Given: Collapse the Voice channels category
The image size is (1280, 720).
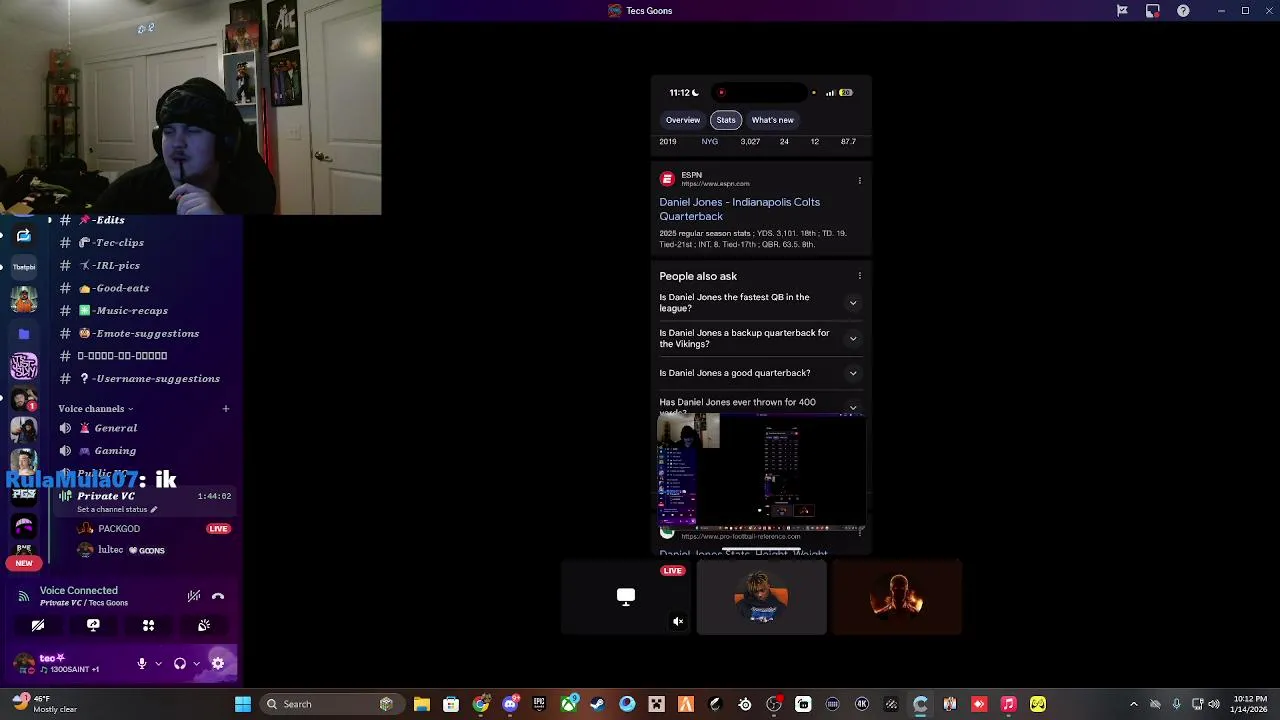Looking at the screenshot, I should click(95, 408).
